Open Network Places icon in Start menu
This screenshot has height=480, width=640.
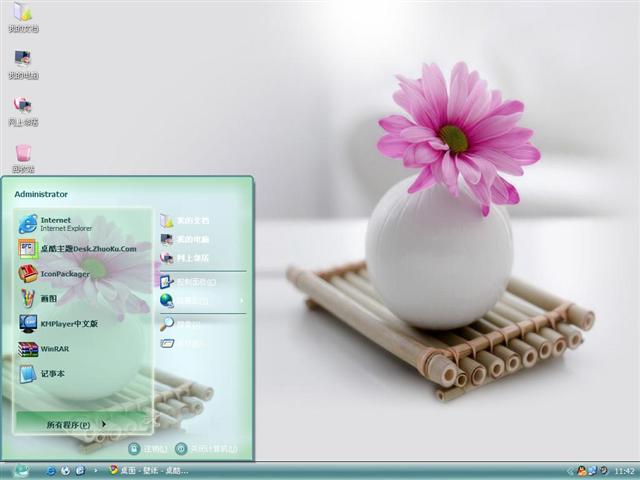(x=166, y=258)
